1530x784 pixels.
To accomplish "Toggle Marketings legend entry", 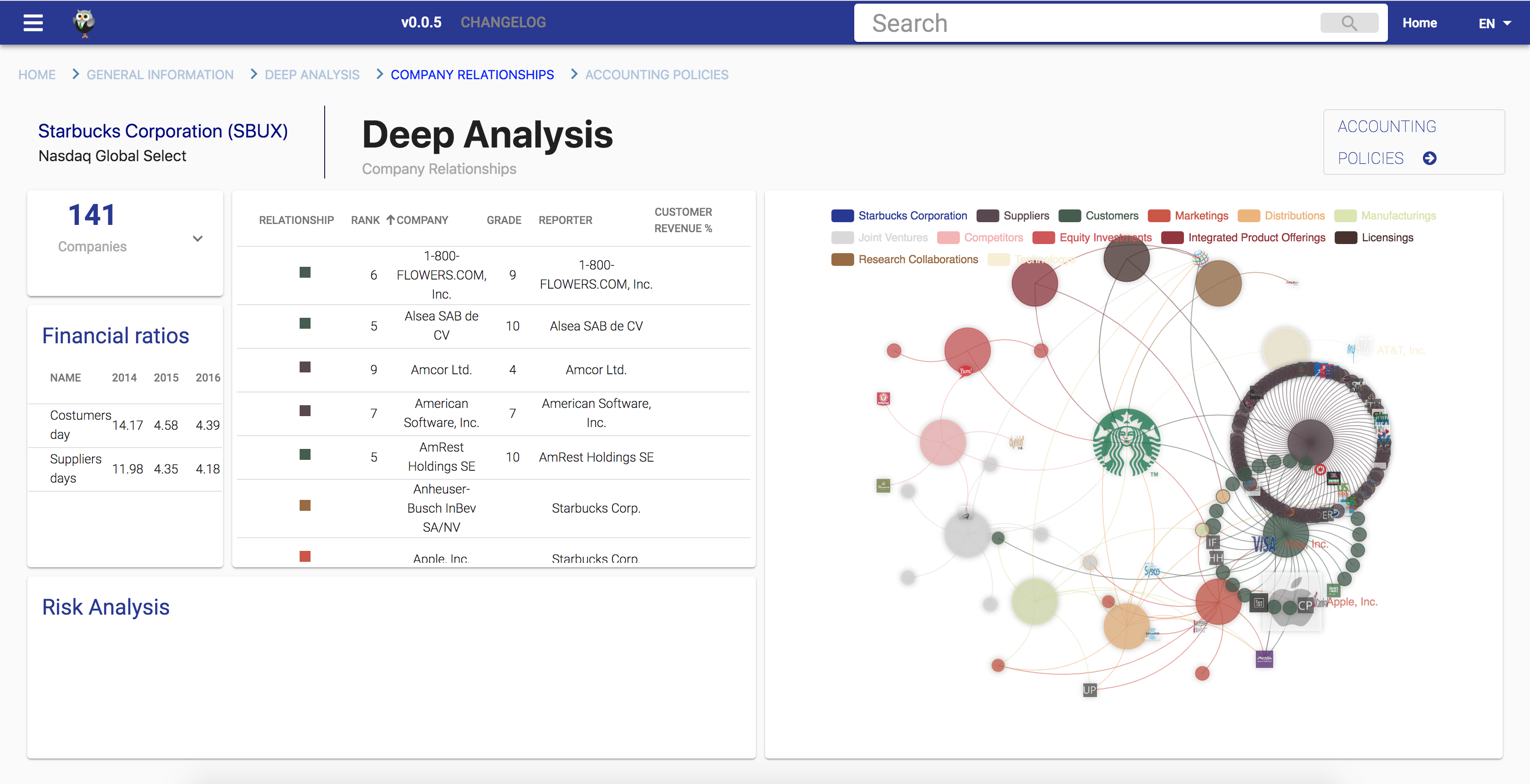I will (1188, 216).
